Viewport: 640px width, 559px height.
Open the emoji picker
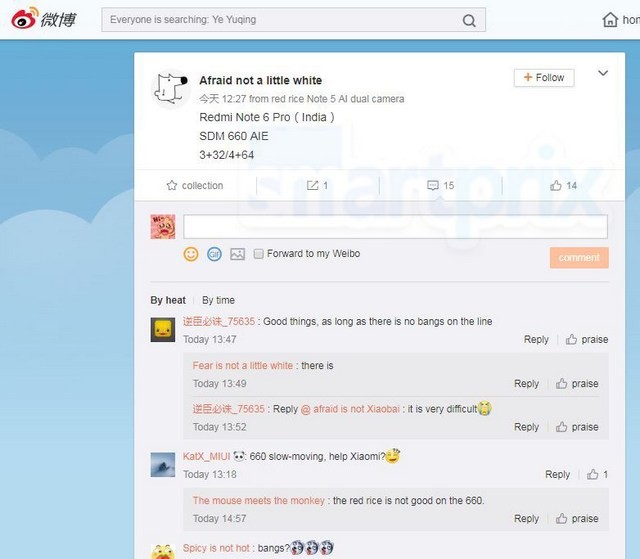(191, 254)
